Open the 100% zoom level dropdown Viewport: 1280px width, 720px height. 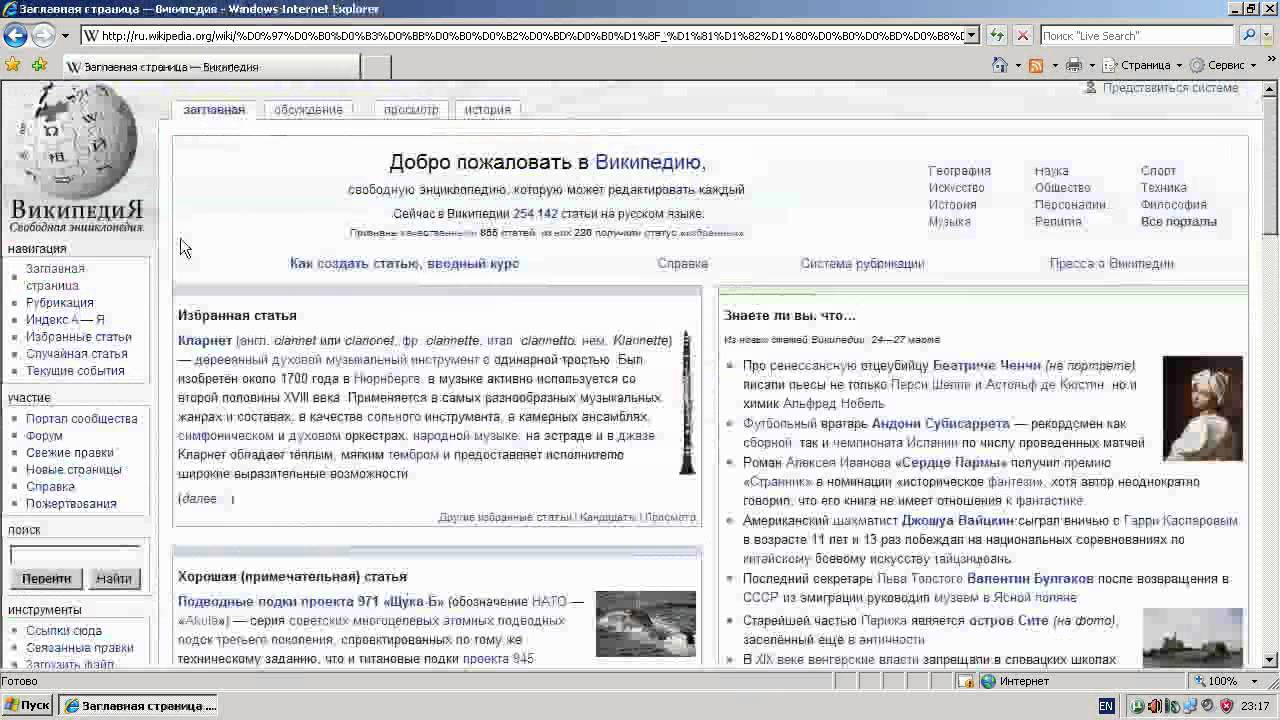(x=1255, y=682)
